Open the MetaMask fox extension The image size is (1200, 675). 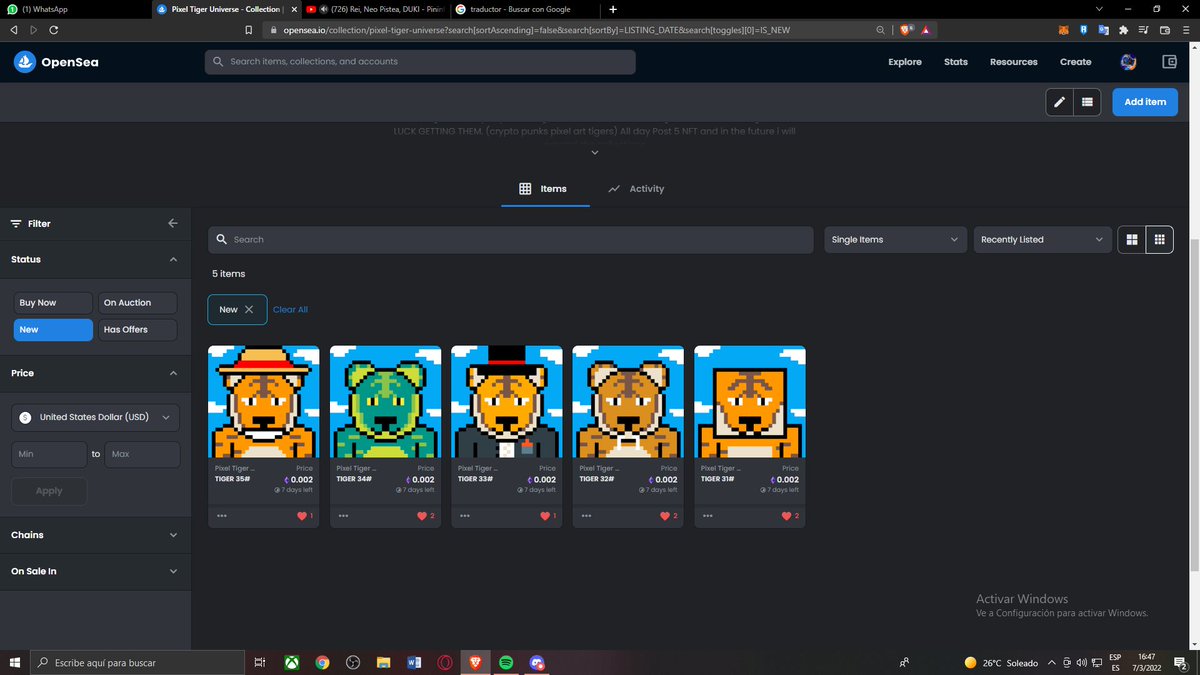(1063, 30)
